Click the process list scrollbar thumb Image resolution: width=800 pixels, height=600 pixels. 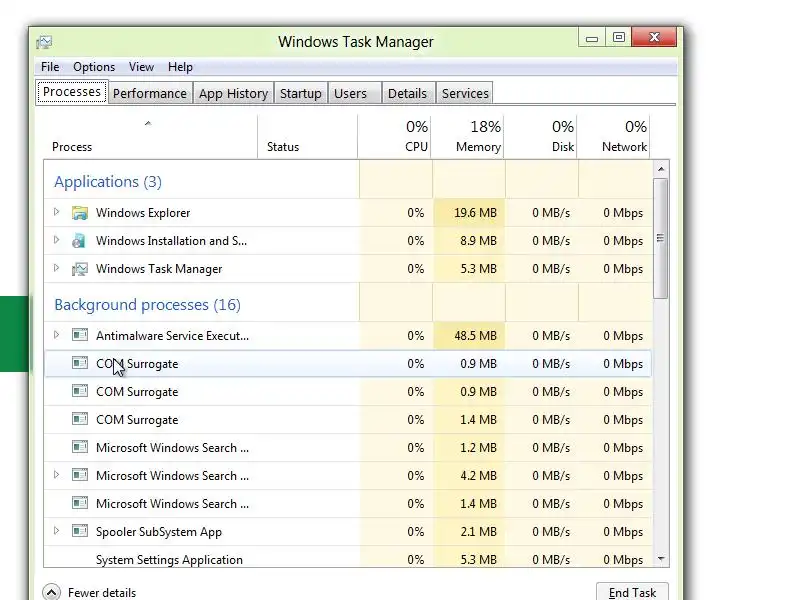coord(661,238)
